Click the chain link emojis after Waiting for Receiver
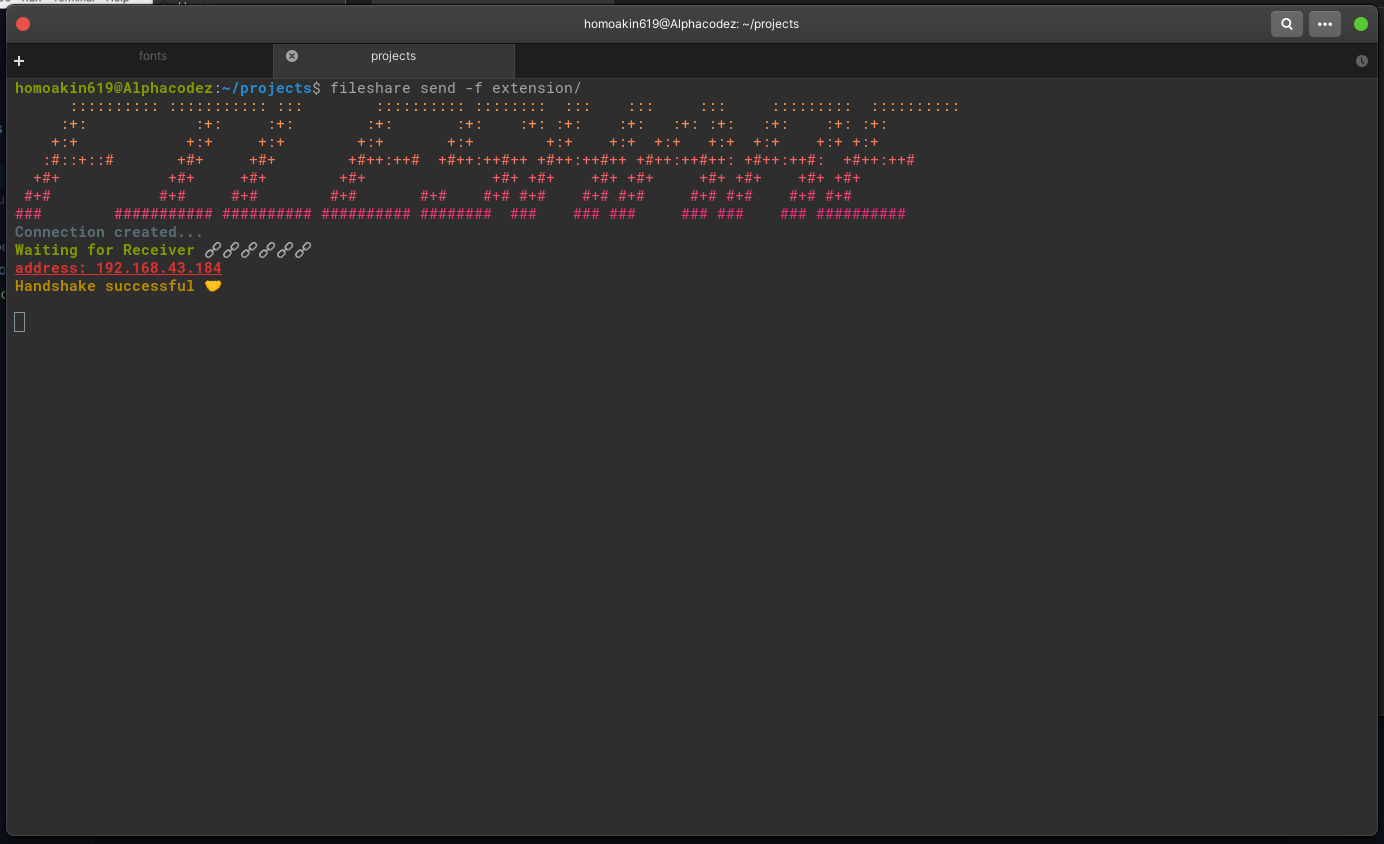 tap(258, 250)
